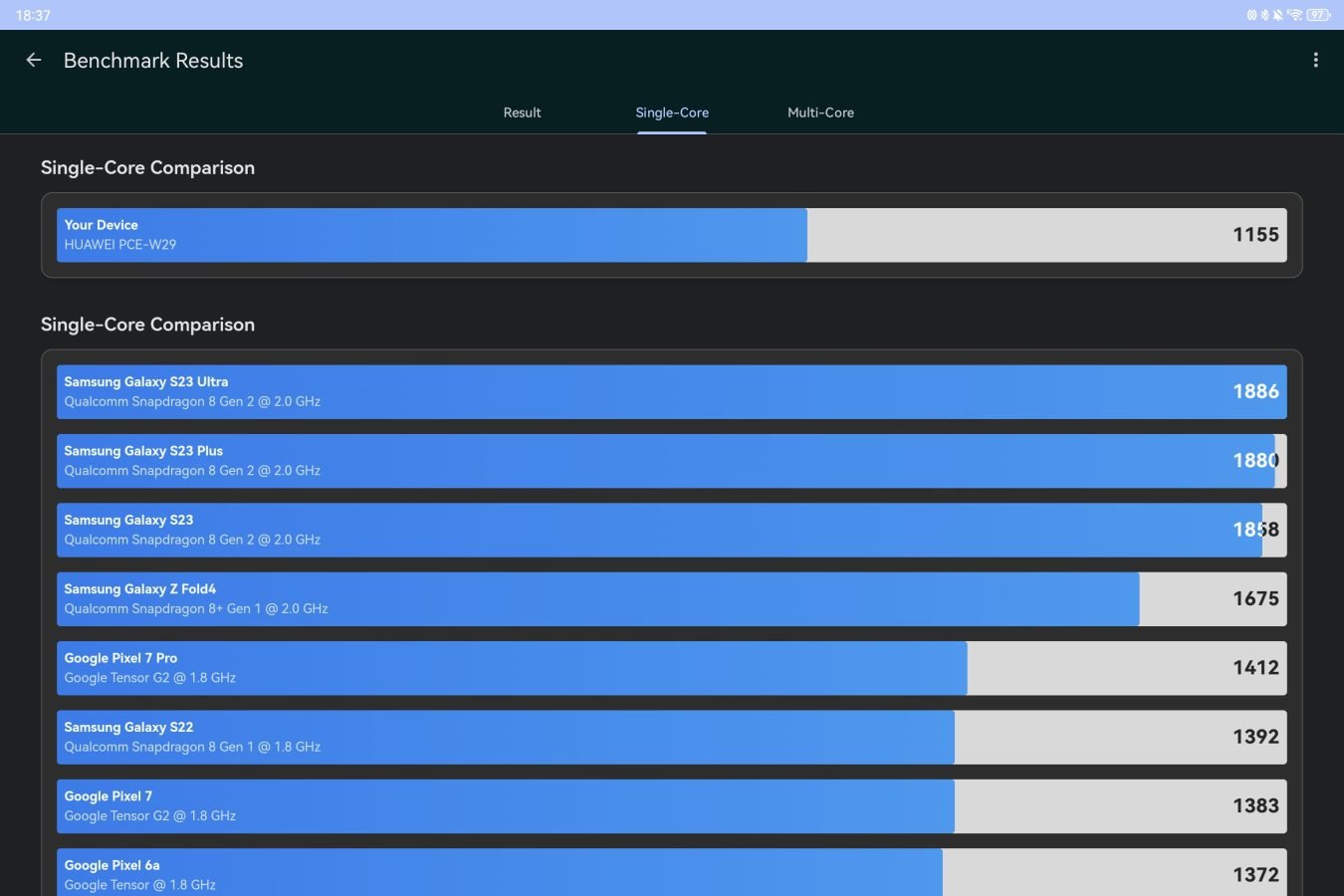Tap the 1372 score value
1344x896 pixels.
(1255, 875)
